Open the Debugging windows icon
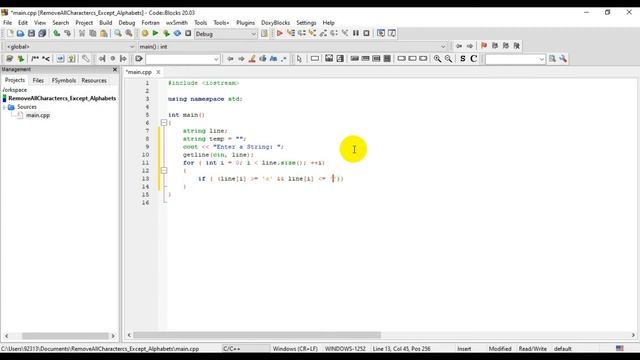The image size is (640, 360). [381, 33]
